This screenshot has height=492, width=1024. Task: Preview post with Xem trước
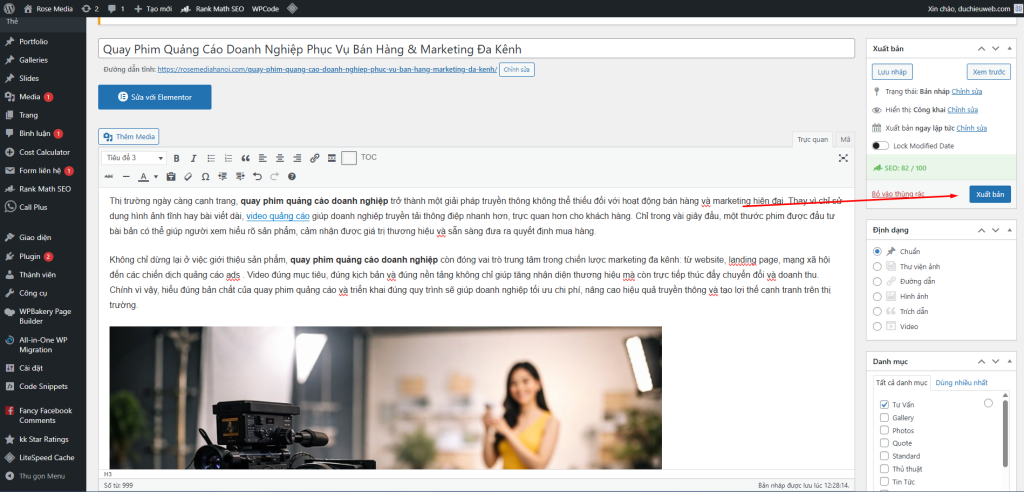988,72
